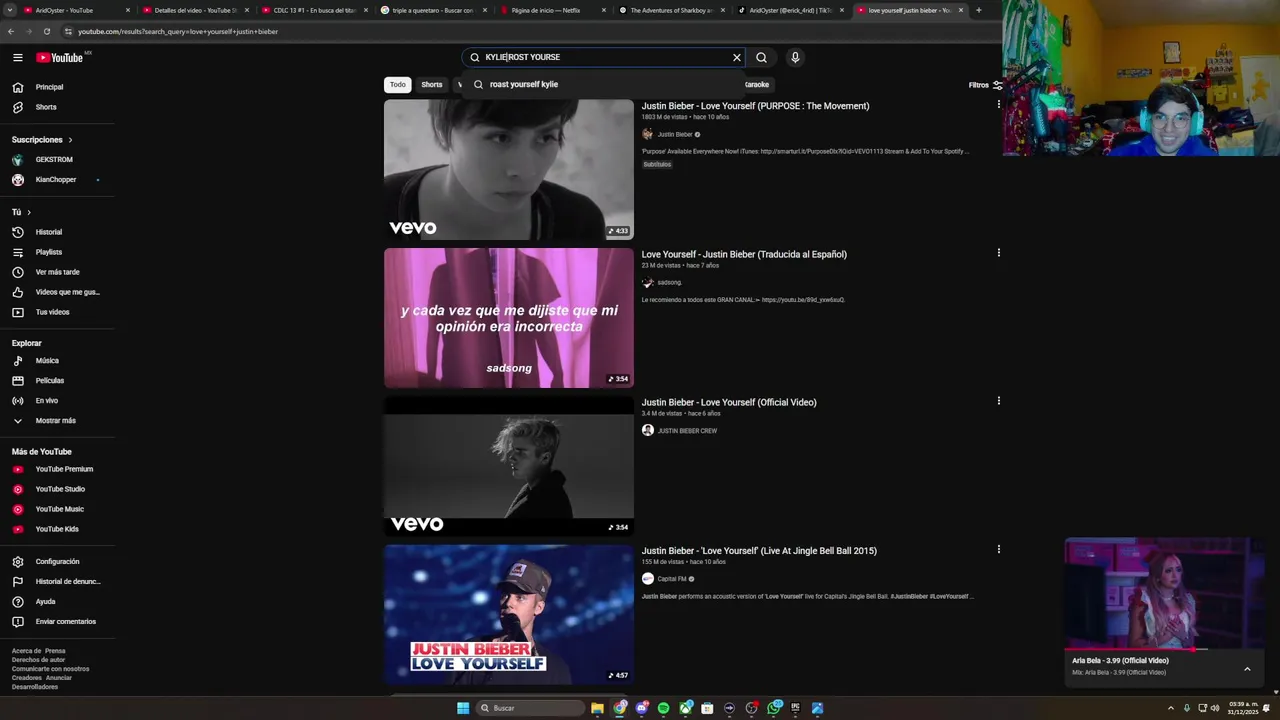This screenshot has width=1280, height=720.
Task: Open the Live At Jingle Bell Ball 2015 title
Action: [x=759, y=551]
